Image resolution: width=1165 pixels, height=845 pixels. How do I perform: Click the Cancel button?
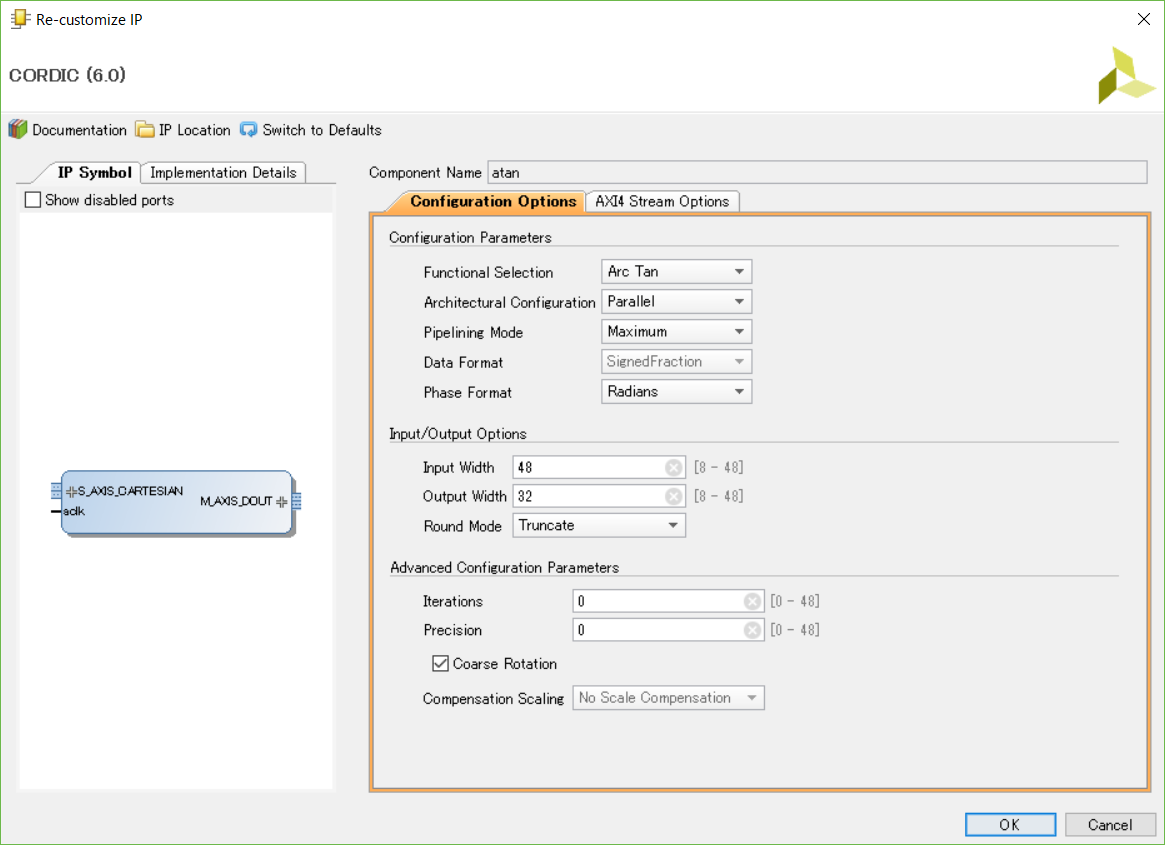(1110, 824)
